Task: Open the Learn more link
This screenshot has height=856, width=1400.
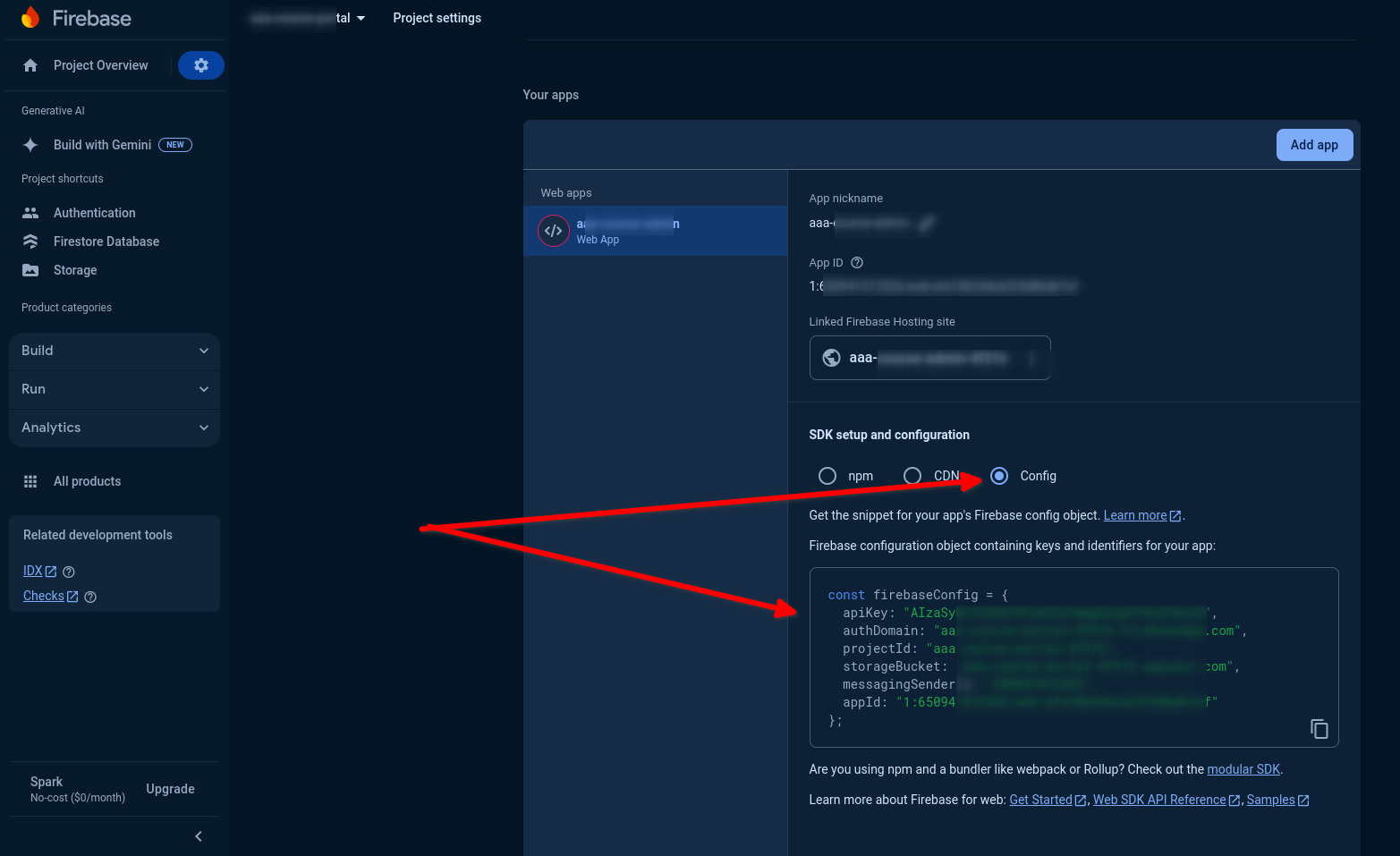Action: pos(1142,515)
